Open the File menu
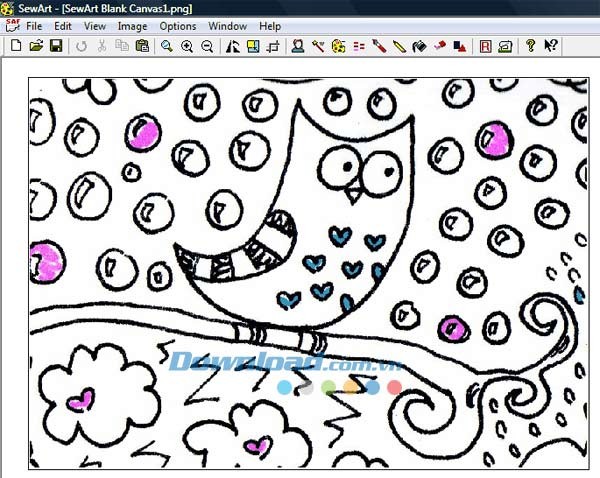The image size is (600, 478). click(34, 25)
